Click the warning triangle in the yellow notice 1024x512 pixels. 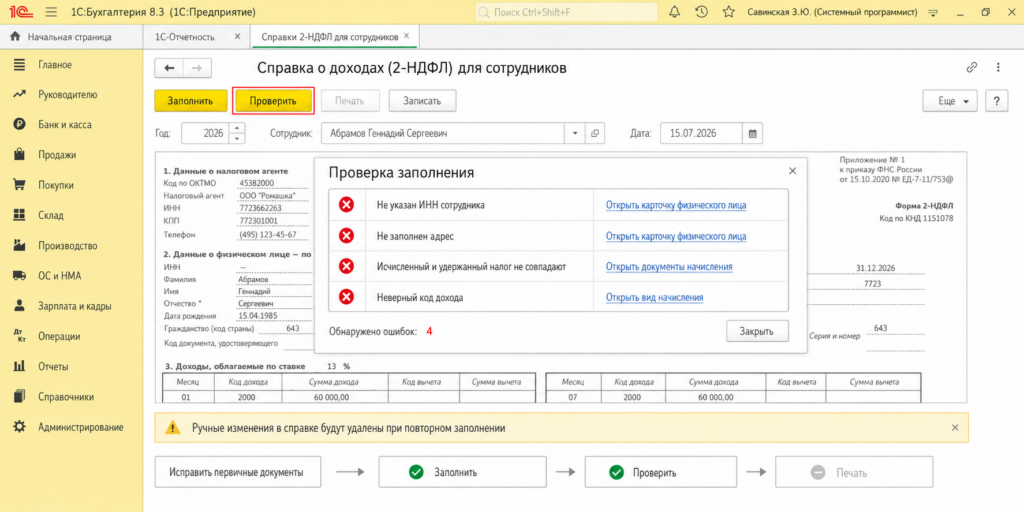pyautogui.click(x=172, y=428)
